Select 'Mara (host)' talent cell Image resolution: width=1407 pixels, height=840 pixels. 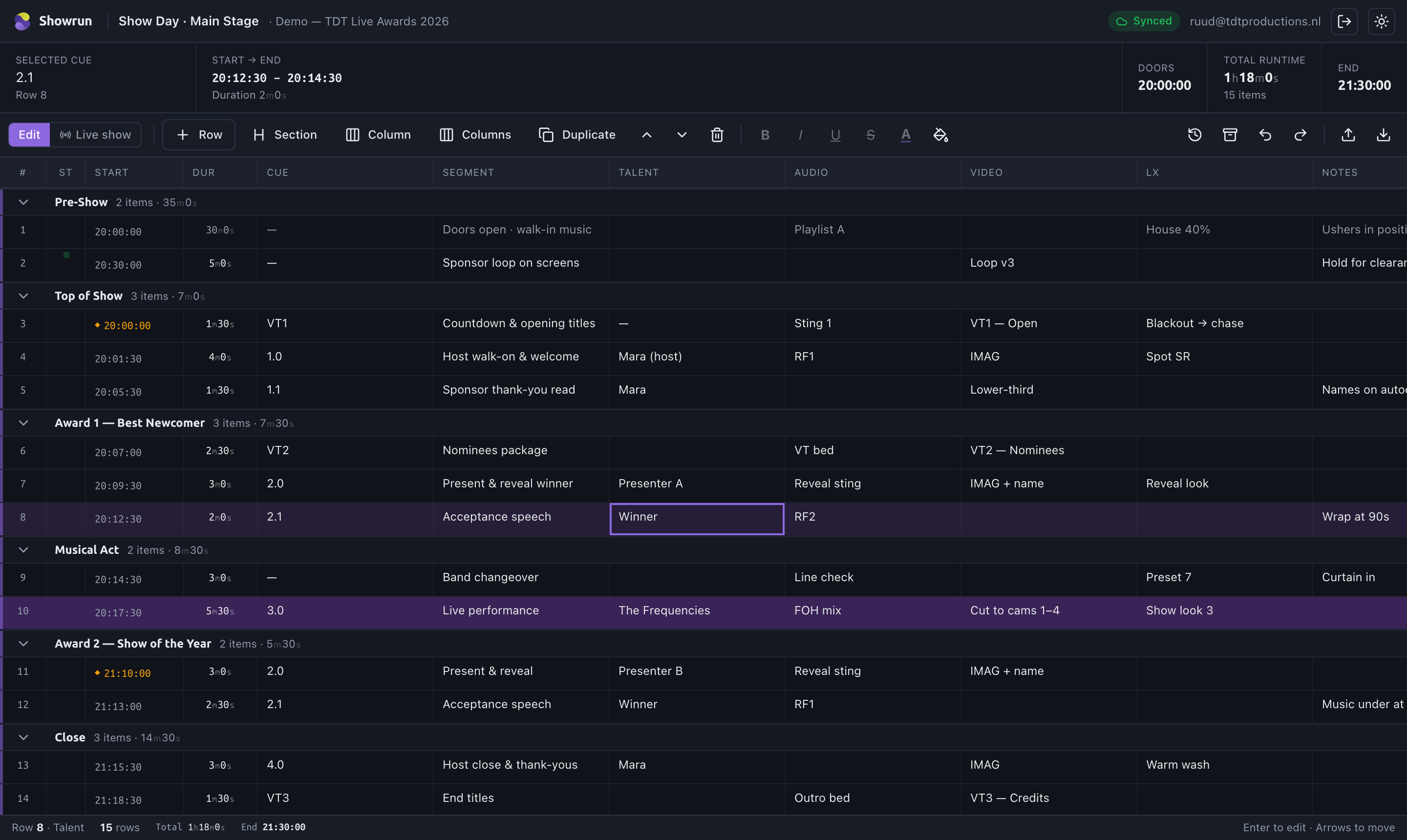[697, 358]
